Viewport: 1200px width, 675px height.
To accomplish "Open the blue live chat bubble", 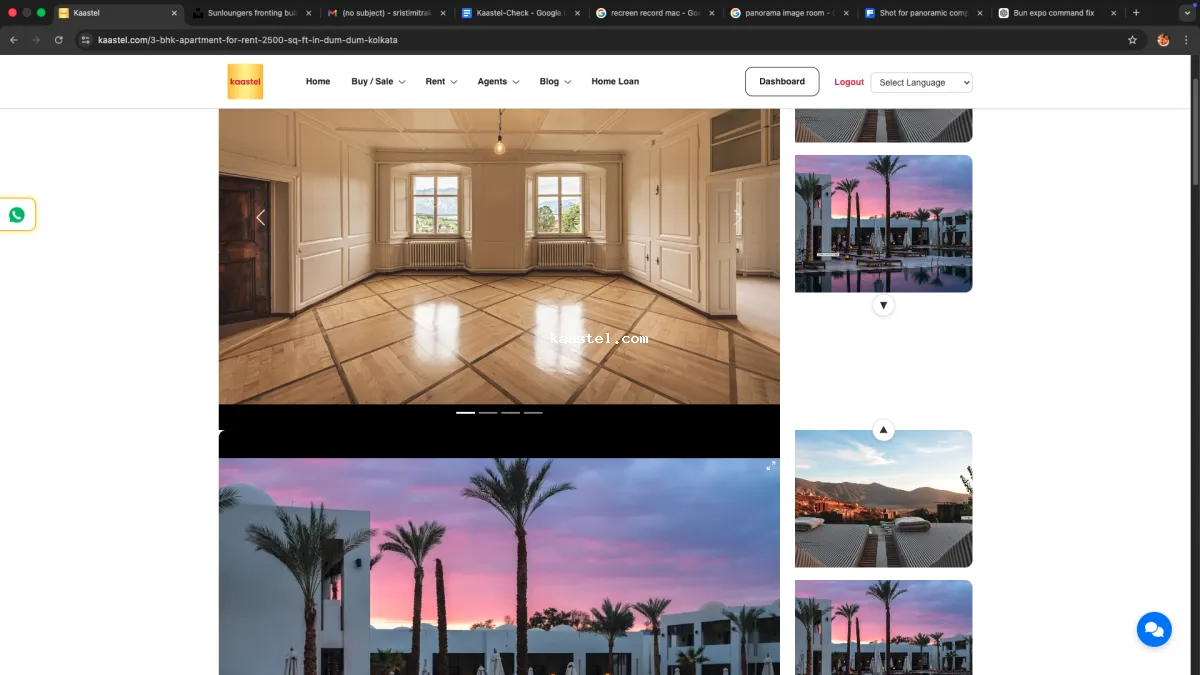I will coord(1153,629).
